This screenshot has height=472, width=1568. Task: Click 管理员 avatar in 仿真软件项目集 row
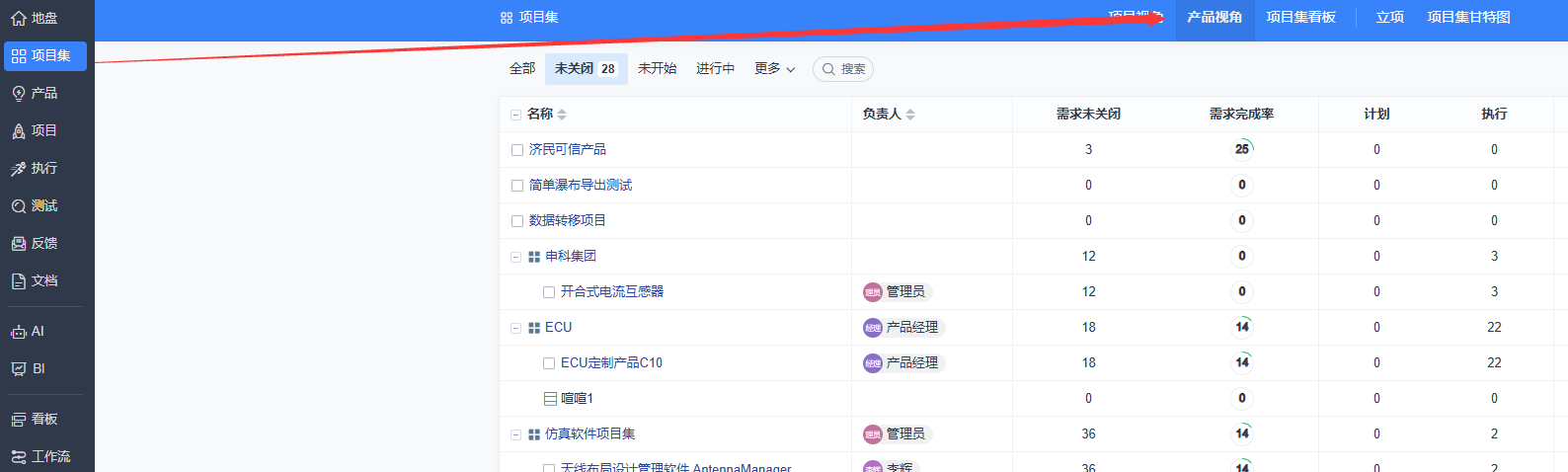(x=873, y=434)
